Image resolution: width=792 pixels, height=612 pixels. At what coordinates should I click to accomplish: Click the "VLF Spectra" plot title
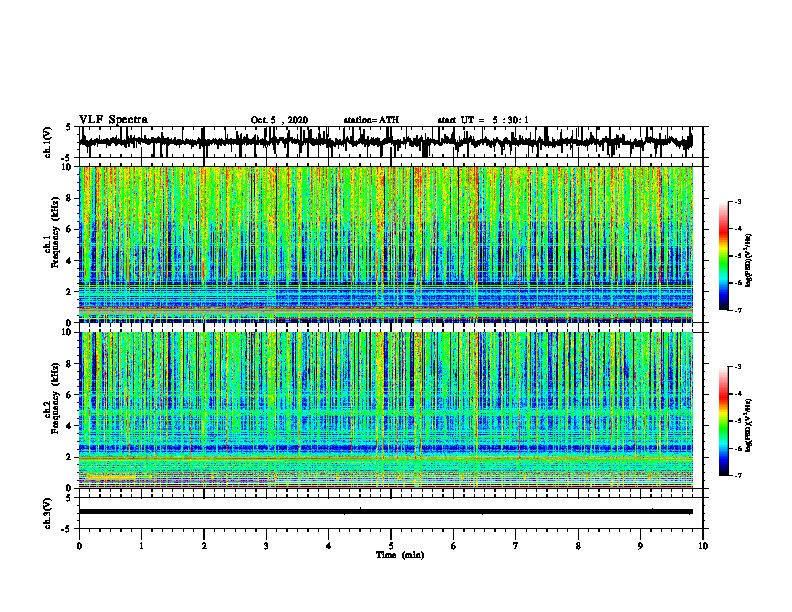[113, 120]
